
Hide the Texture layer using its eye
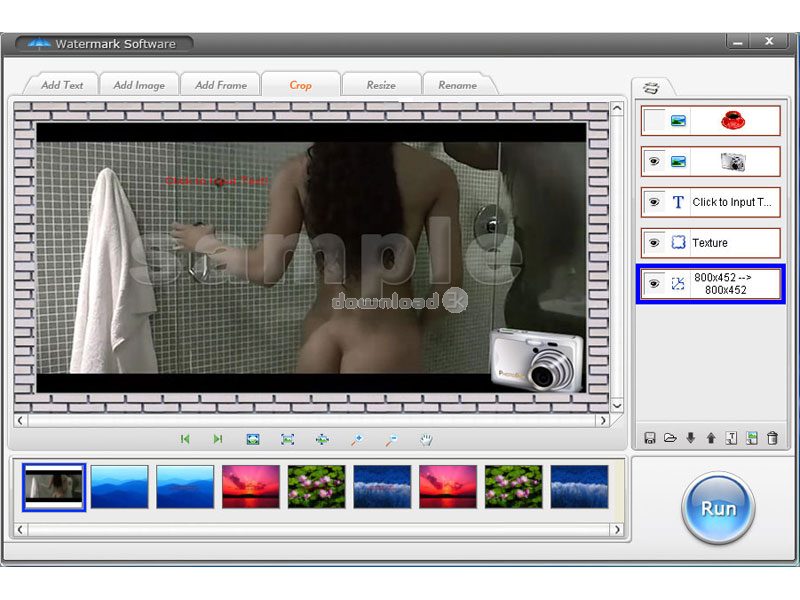point(653,243)
